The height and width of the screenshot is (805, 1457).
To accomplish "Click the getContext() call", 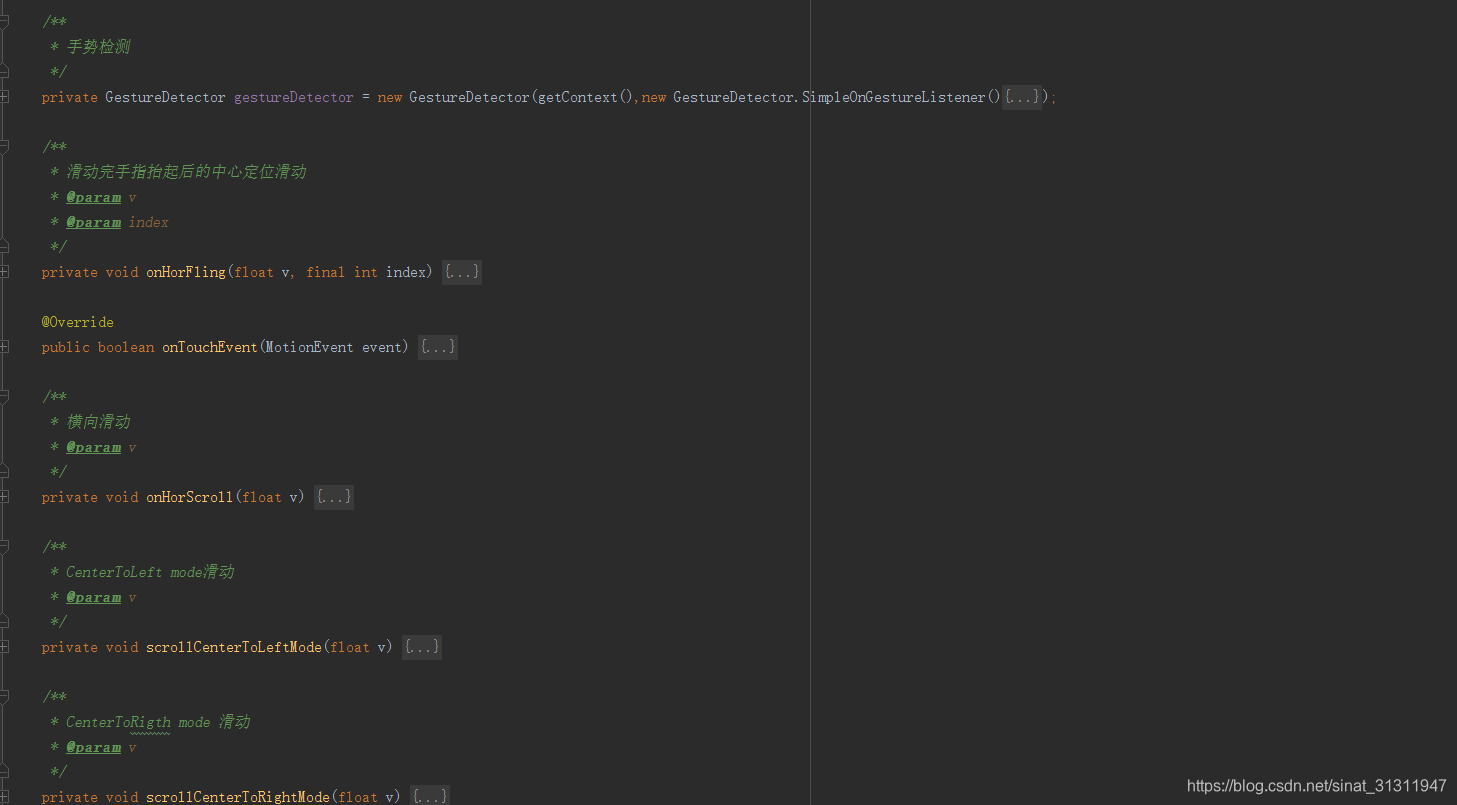I will 586,97.
